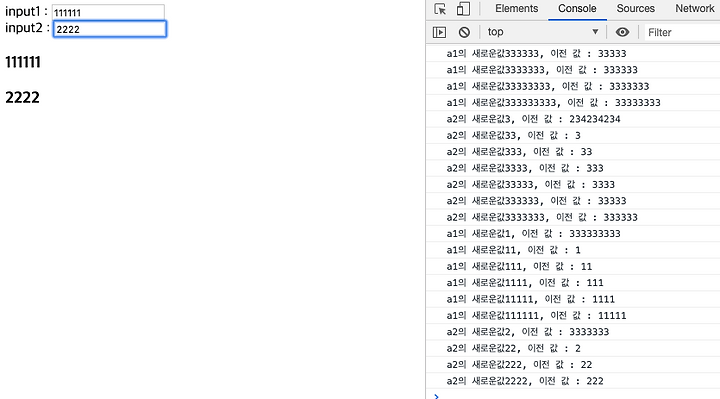The height and width of the screenshot is (399, 720).
Task: Switch to the Network tab
Action: click(x=695, y=9)
